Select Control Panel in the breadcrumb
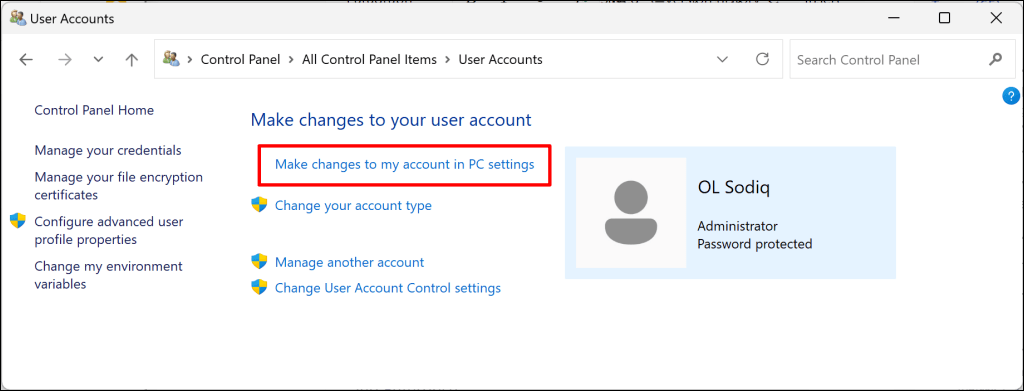 tap(240, 59)
